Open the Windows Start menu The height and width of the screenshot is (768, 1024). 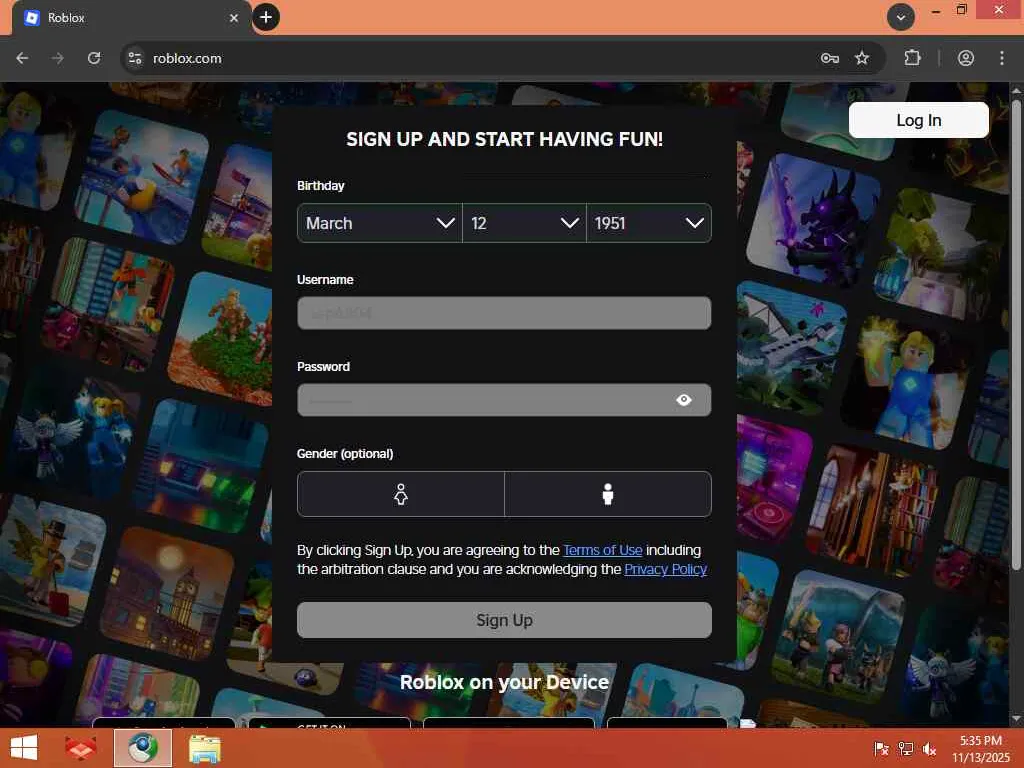pos(24,748)
